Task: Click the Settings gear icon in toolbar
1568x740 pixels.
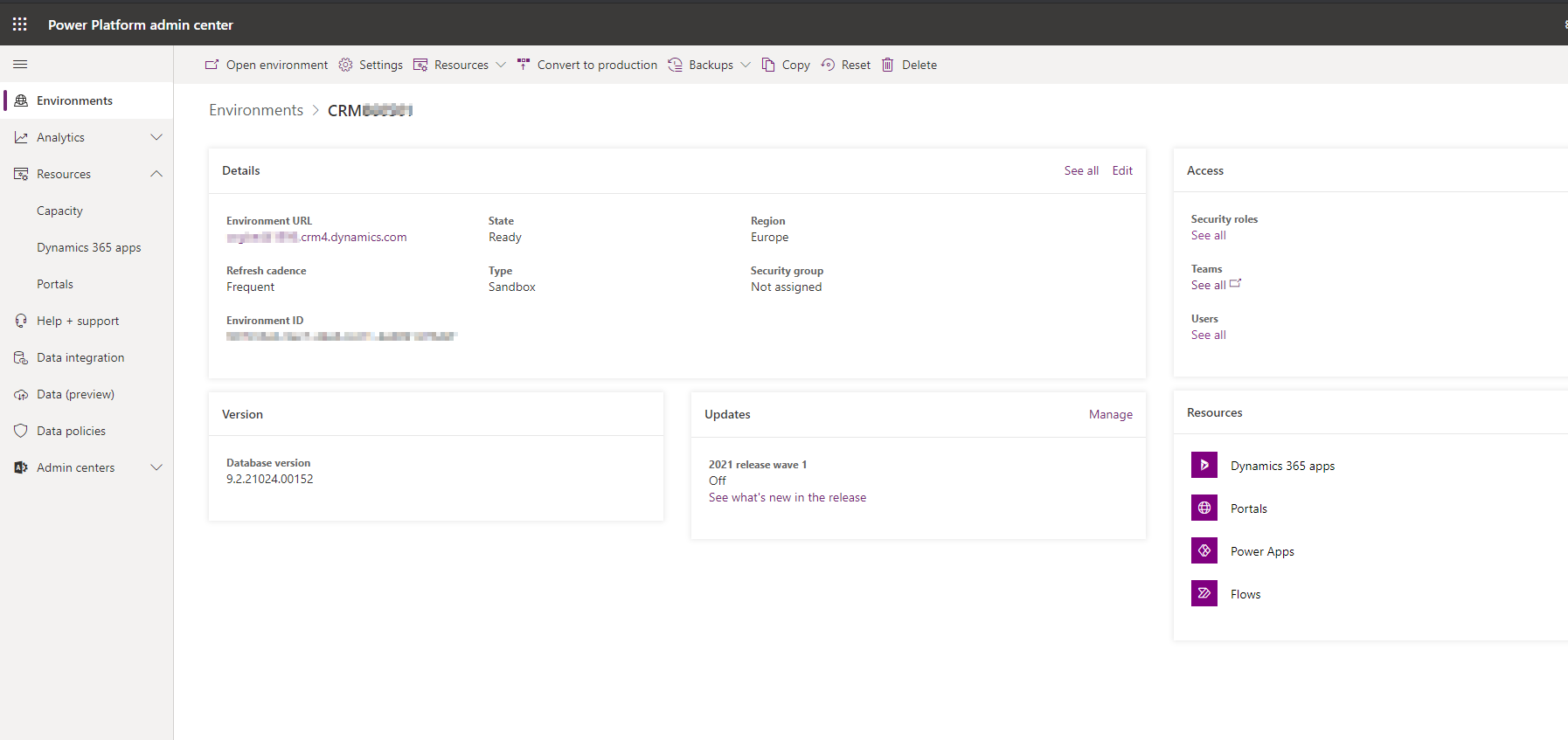Action: (x=345, y=65)
